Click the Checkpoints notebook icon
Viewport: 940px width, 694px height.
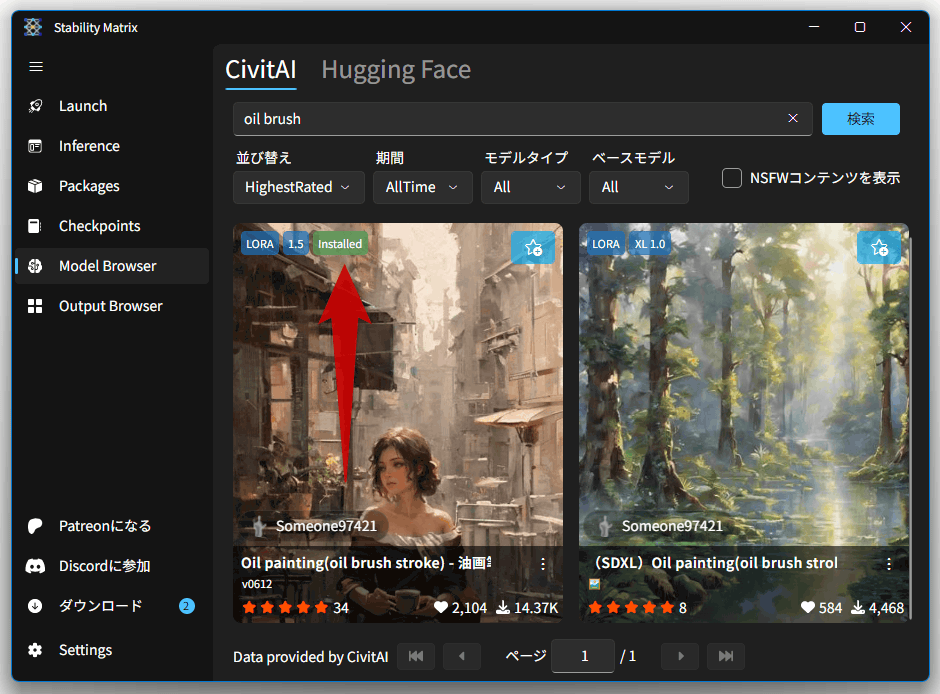pyautogui.click(x=35, y=226)
